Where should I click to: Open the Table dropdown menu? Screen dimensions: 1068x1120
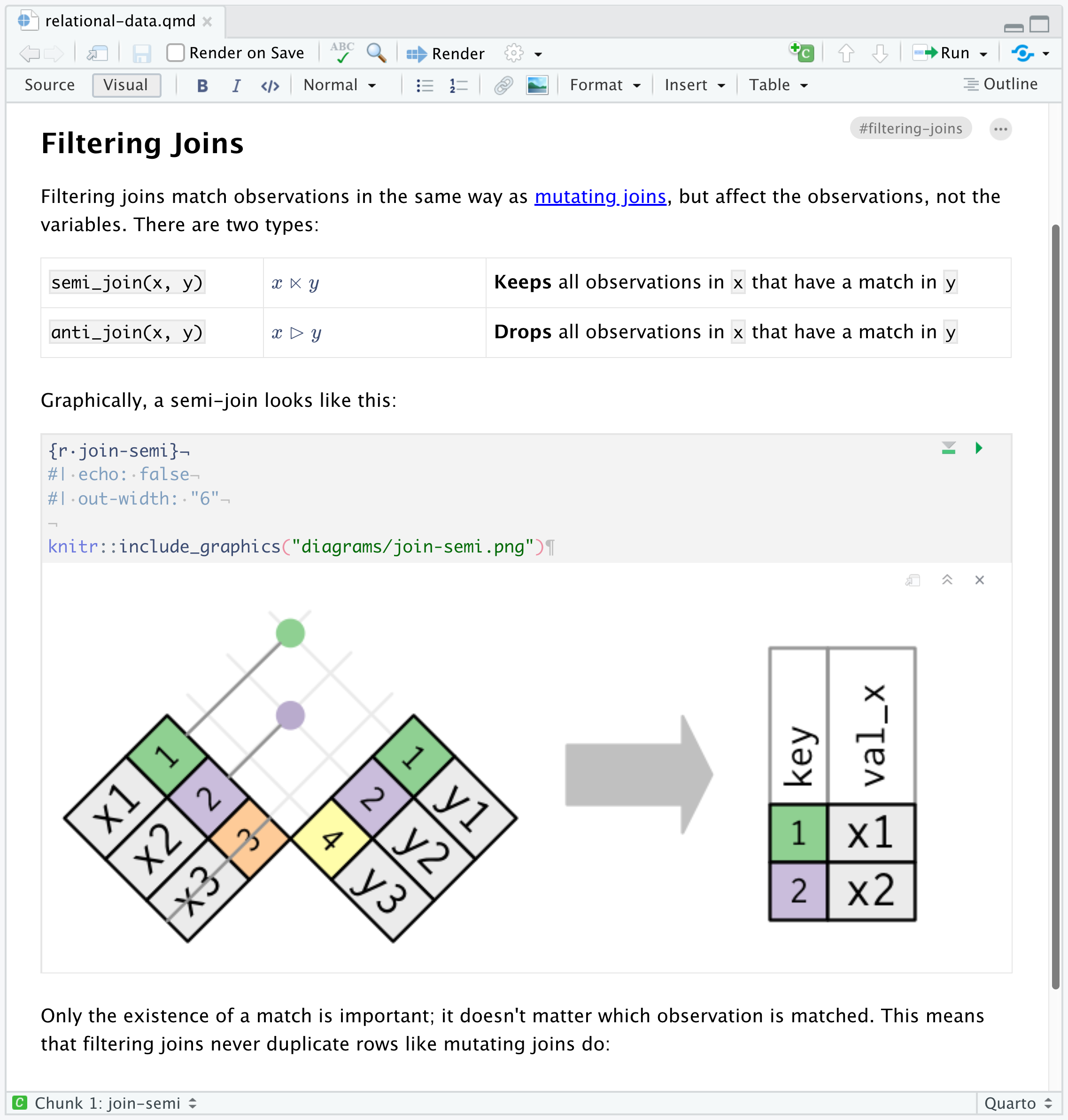pyautogui.click(x=780, y=85)
